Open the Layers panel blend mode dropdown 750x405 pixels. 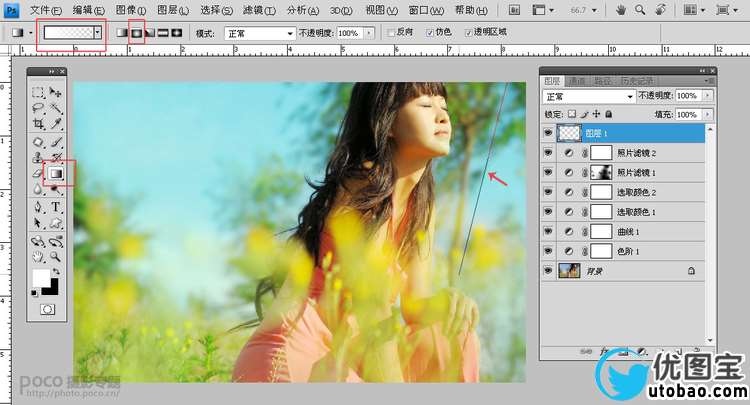click(x=589, y=96)
